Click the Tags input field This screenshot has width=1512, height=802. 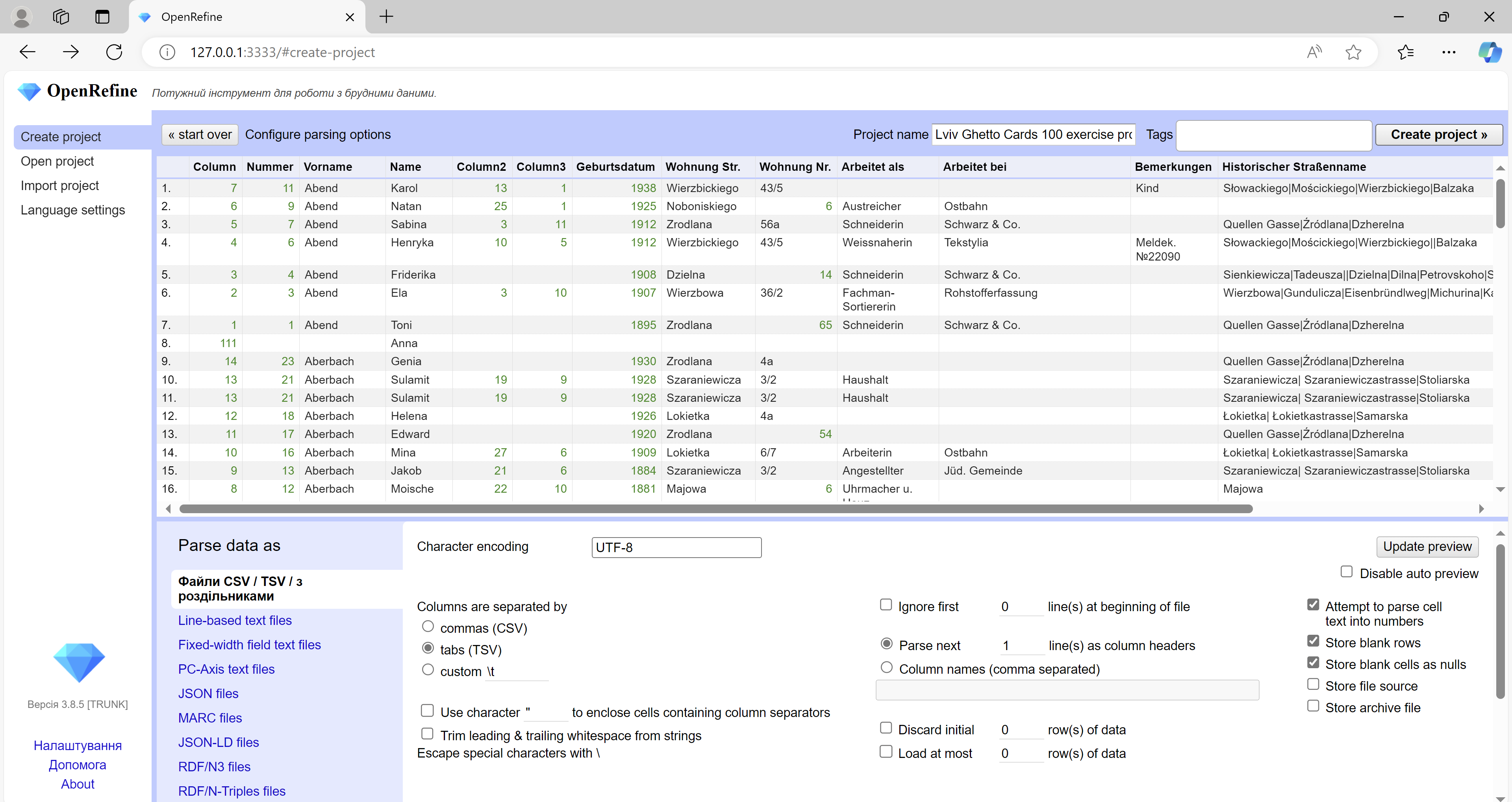[x=1274, y=135]
